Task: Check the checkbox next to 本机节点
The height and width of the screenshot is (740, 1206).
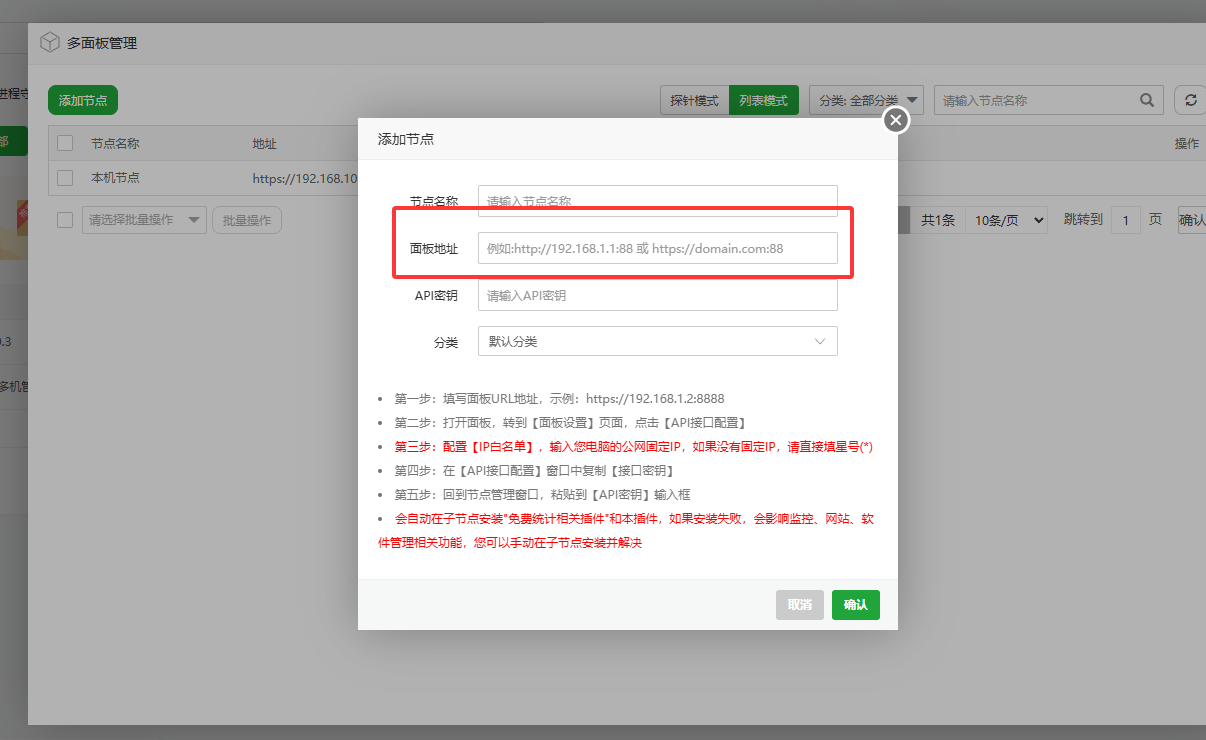Action: point(64,178)
